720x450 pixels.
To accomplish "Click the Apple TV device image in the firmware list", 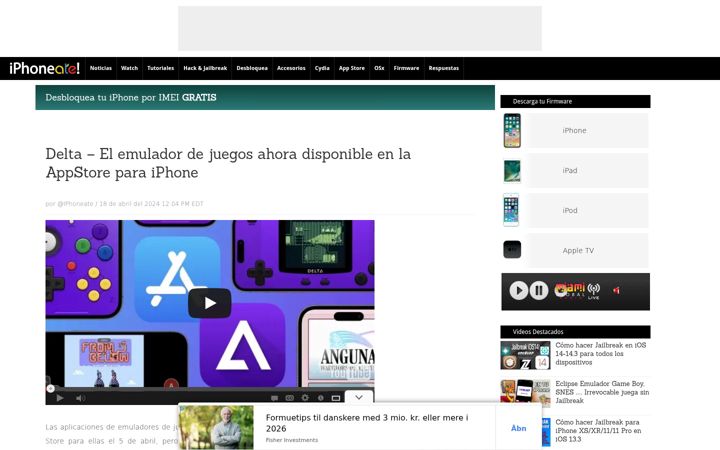I will (x=512, y=250).
